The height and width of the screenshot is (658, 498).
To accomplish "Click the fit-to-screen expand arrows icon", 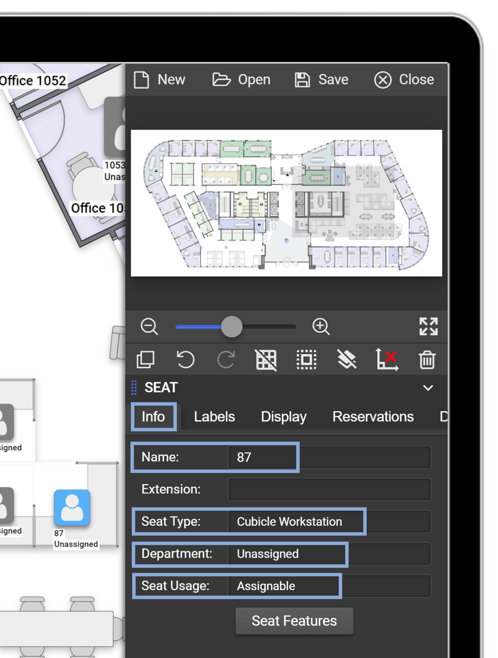I will (428, 326).
